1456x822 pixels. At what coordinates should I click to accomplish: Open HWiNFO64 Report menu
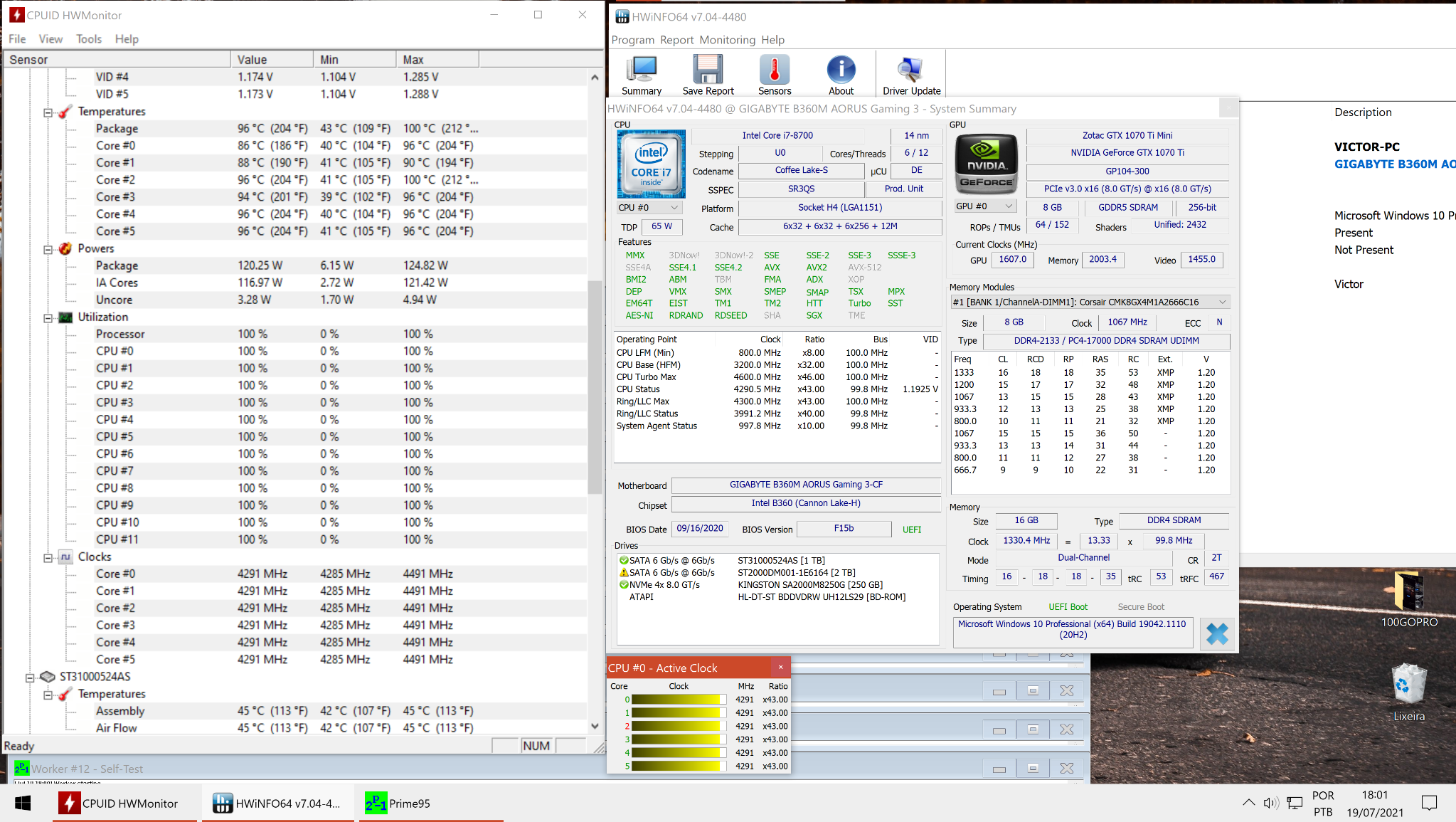point(676,40)
